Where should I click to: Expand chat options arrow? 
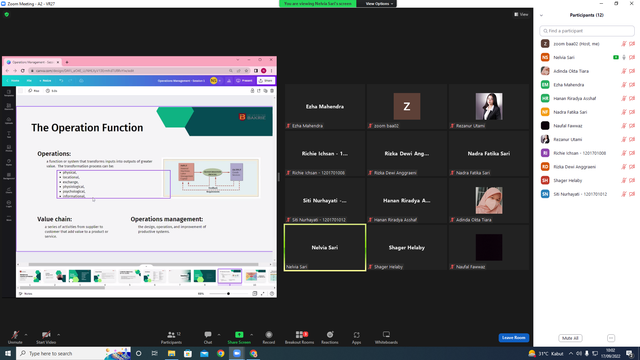coord(219,335)
